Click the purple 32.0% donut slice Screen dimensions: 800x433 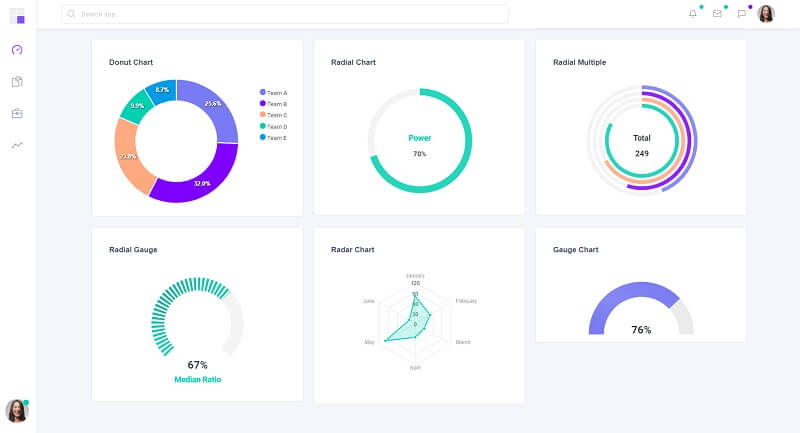point(200,184)
